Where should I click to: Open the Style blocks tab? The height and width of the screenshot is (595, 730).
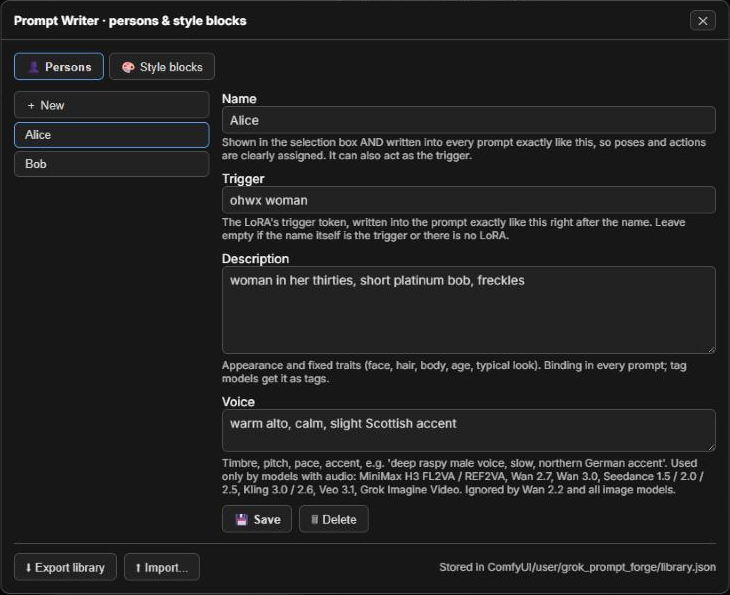pos(162,67)
